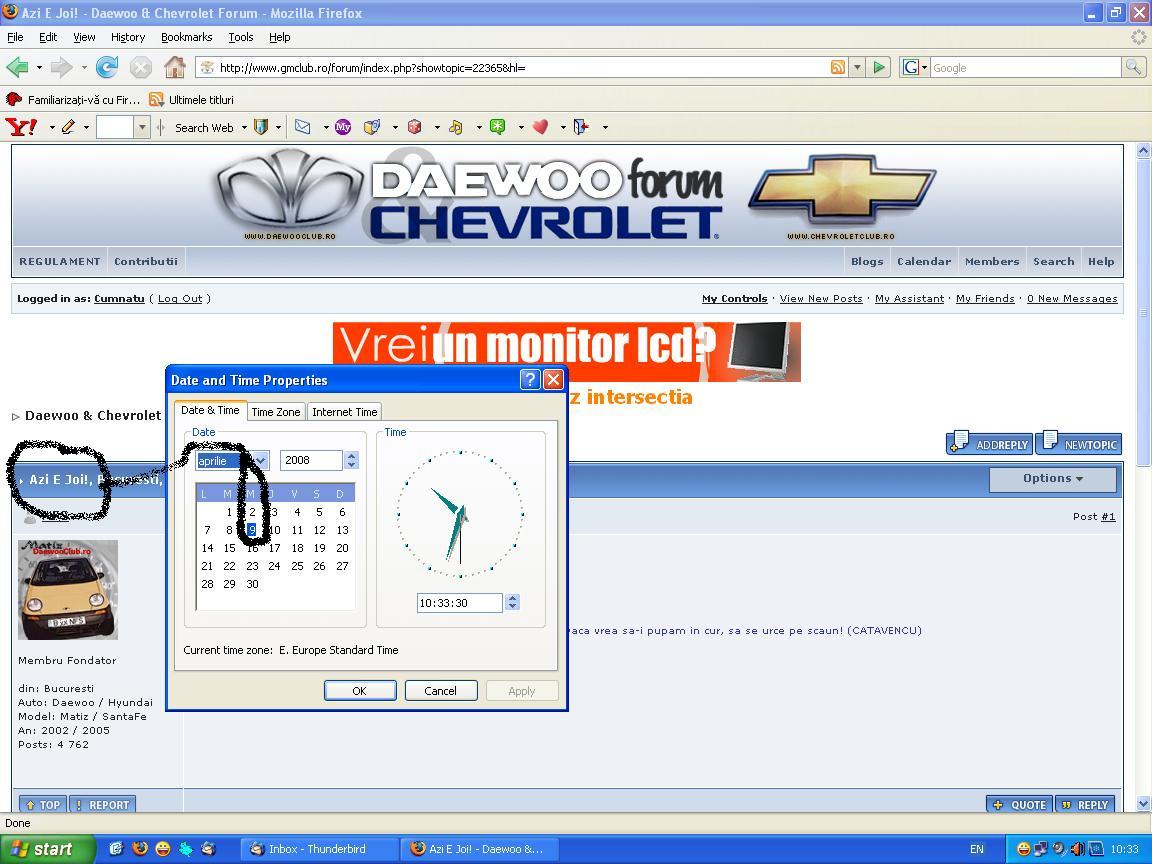Click the green asterisk icon in Yahoo toolbar
Viewport: 1152px width, 864px height.
click(x=498, y=127)
